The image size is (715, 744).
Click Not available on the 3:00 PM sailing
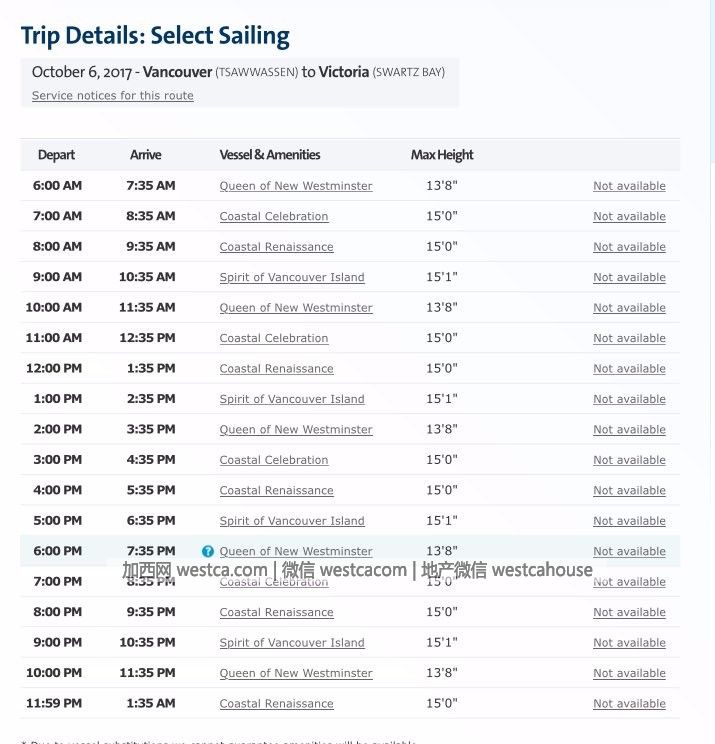(629, 460)
